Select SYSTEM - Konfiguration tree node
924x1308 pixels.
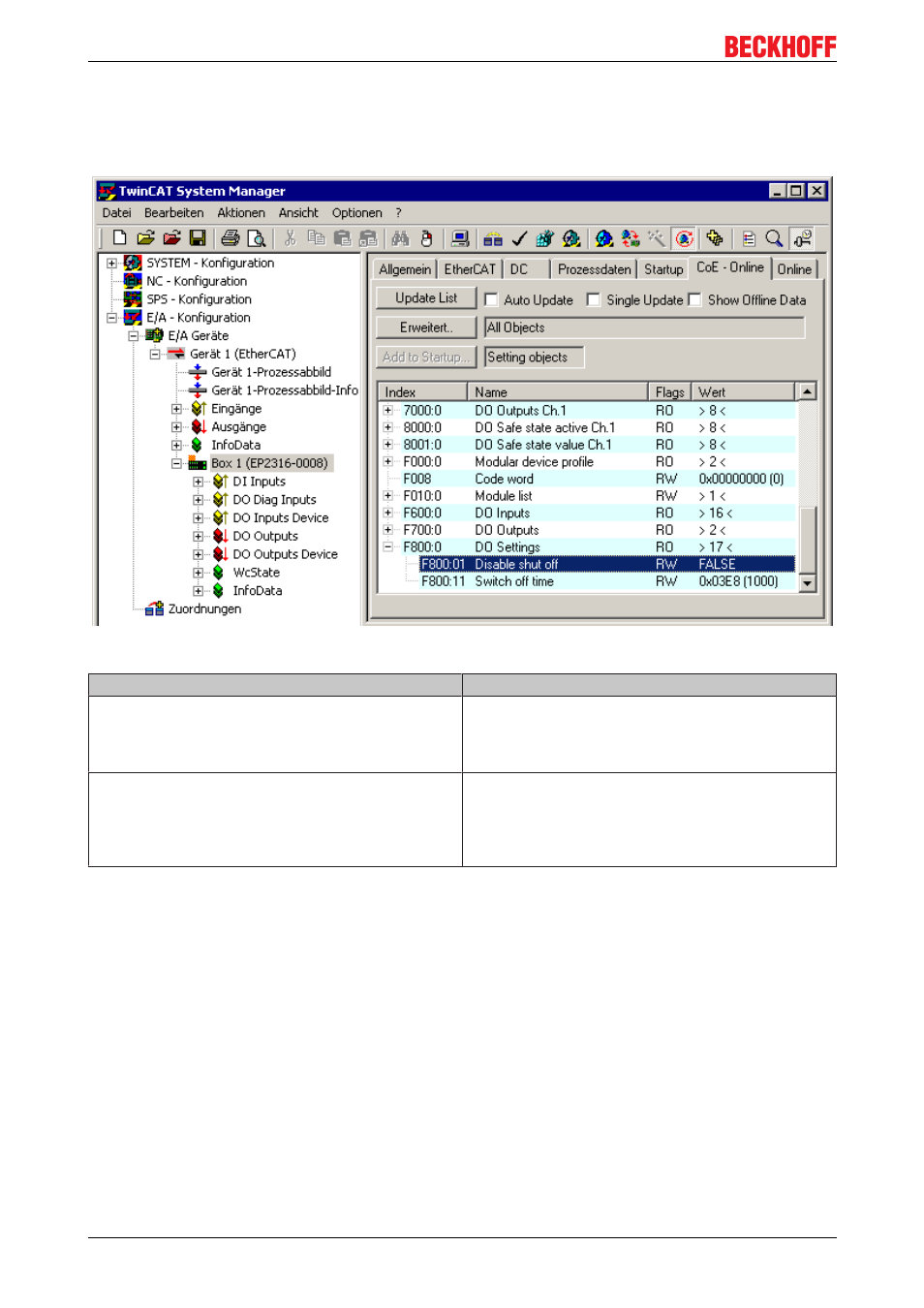210,263
